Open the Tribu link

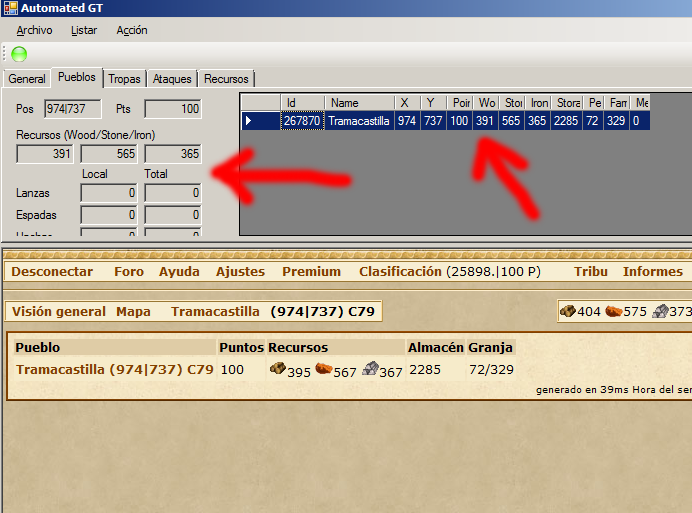coord(590,272)
